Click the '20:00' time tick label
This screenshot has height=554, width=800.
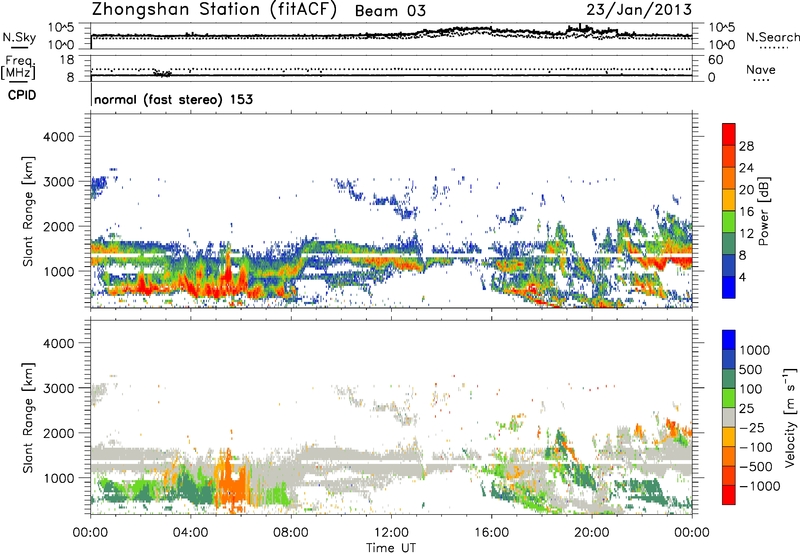592,533
